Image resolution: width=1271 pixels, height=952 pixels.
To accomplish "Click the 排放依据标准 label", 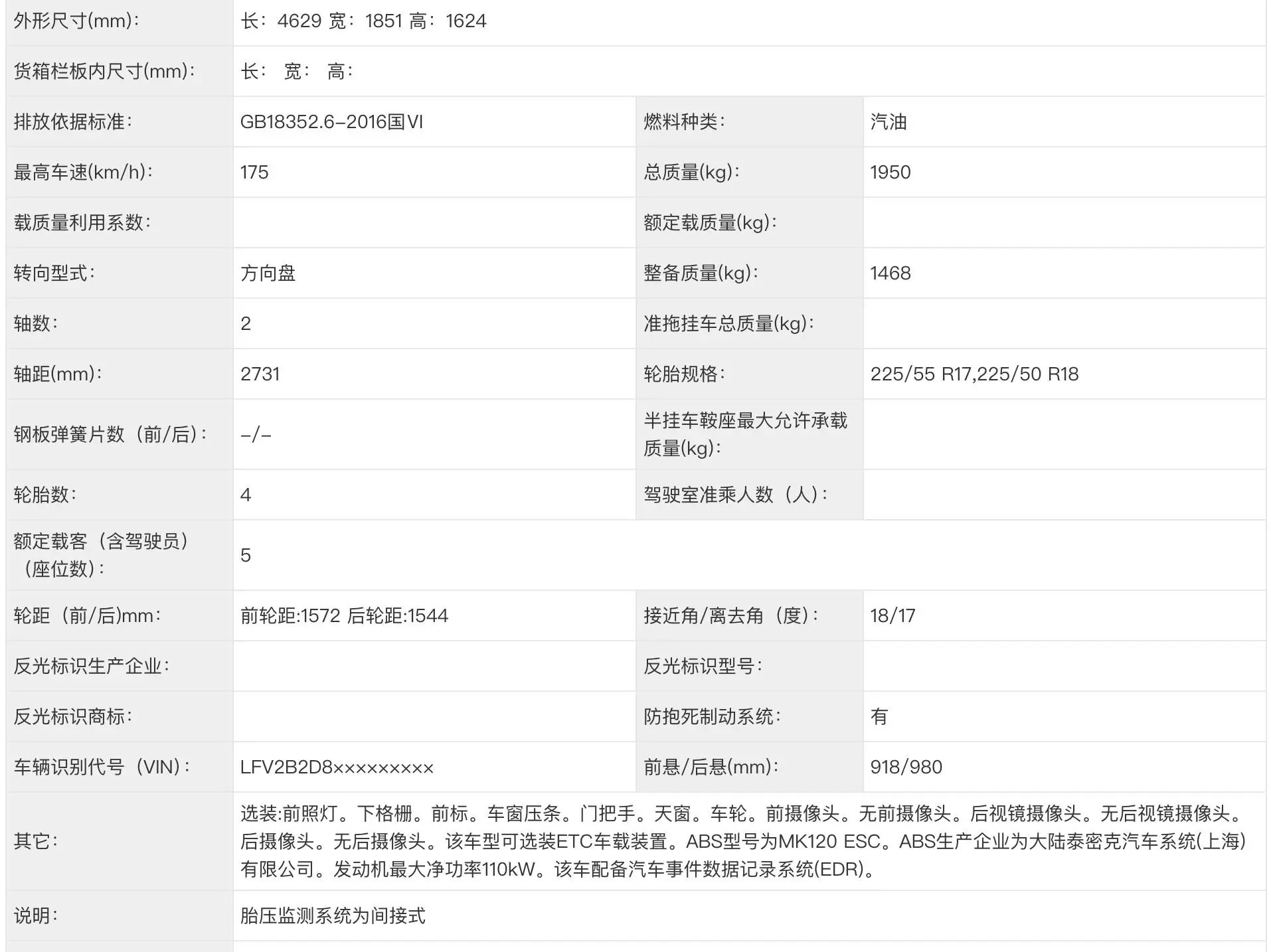I will coord(73,122).
